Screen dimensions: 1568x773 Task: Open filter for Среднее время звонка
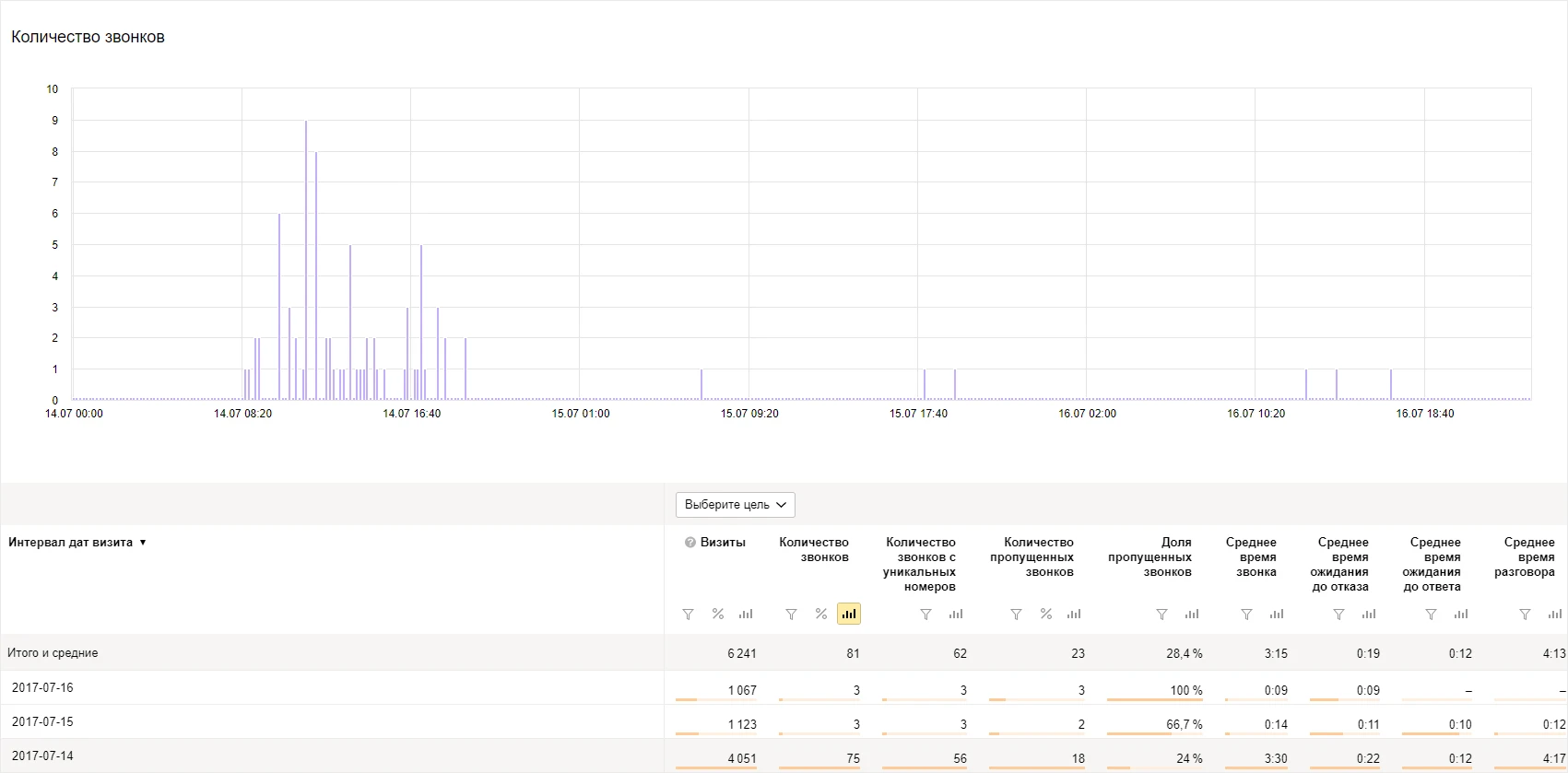pos(1246,614)
